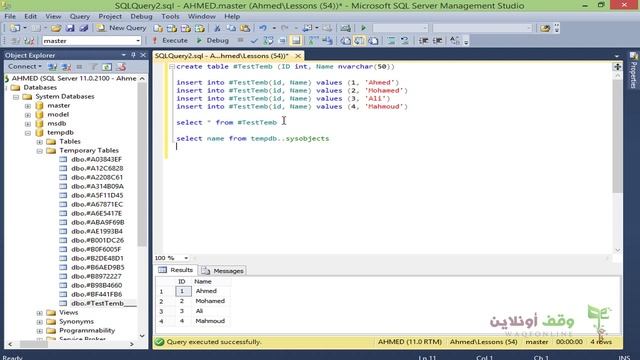Expand the msdb database node

tap(28, 124)
